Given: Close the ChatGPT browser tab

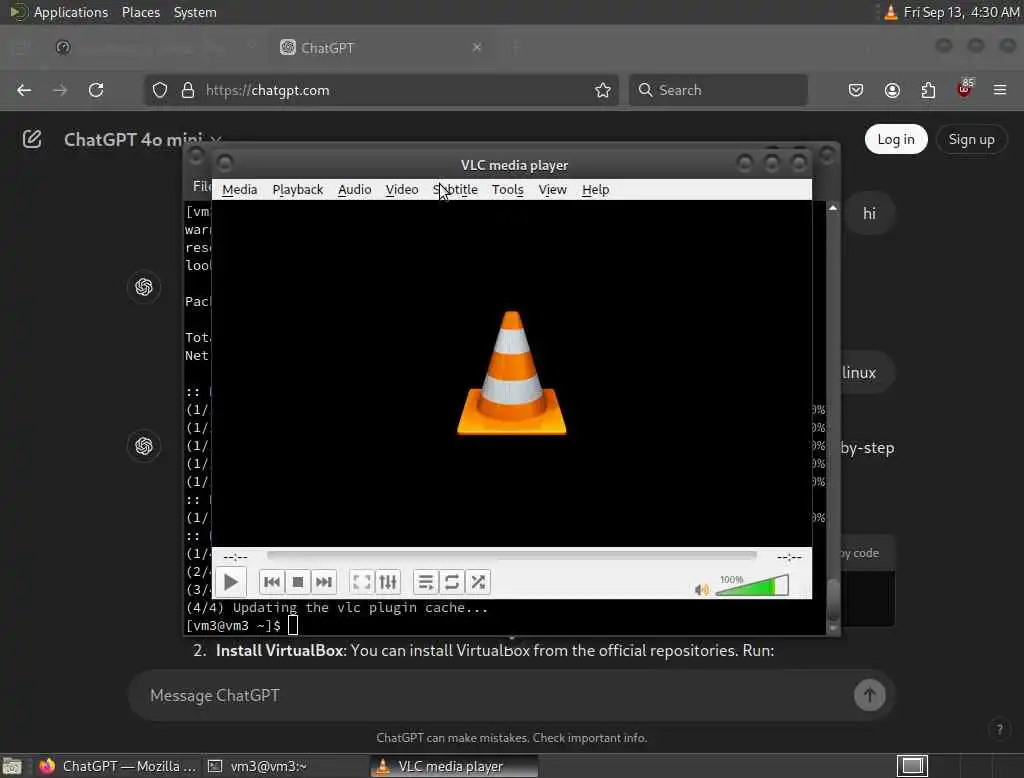Looking at the screenshot, I should click(x=477, y=47).
